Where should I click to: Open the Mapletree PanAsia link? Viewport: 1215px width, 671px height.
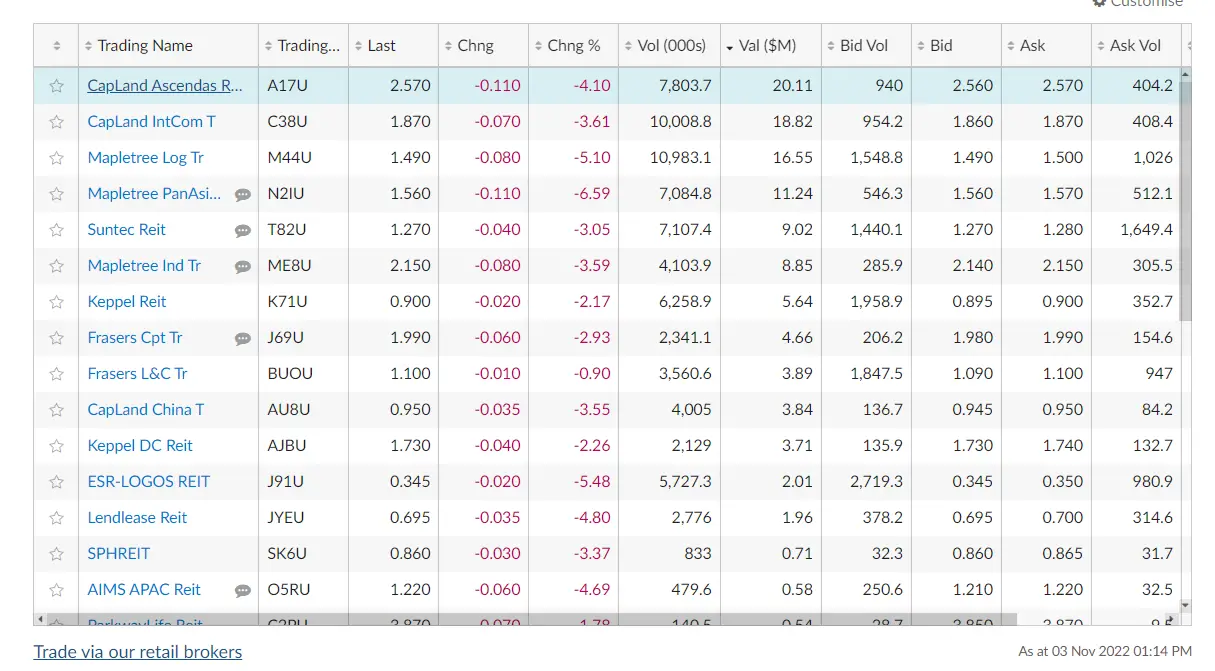(x=155, y=194)
